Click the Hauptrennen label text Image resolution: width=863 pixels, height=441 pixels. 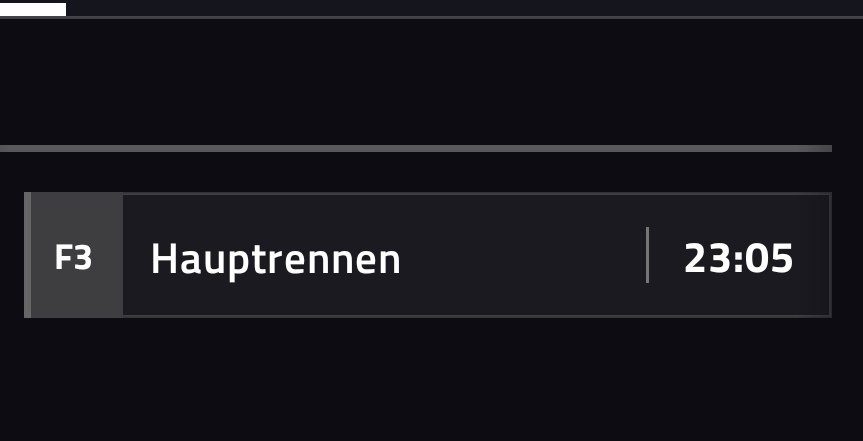[x=275, y=260]
